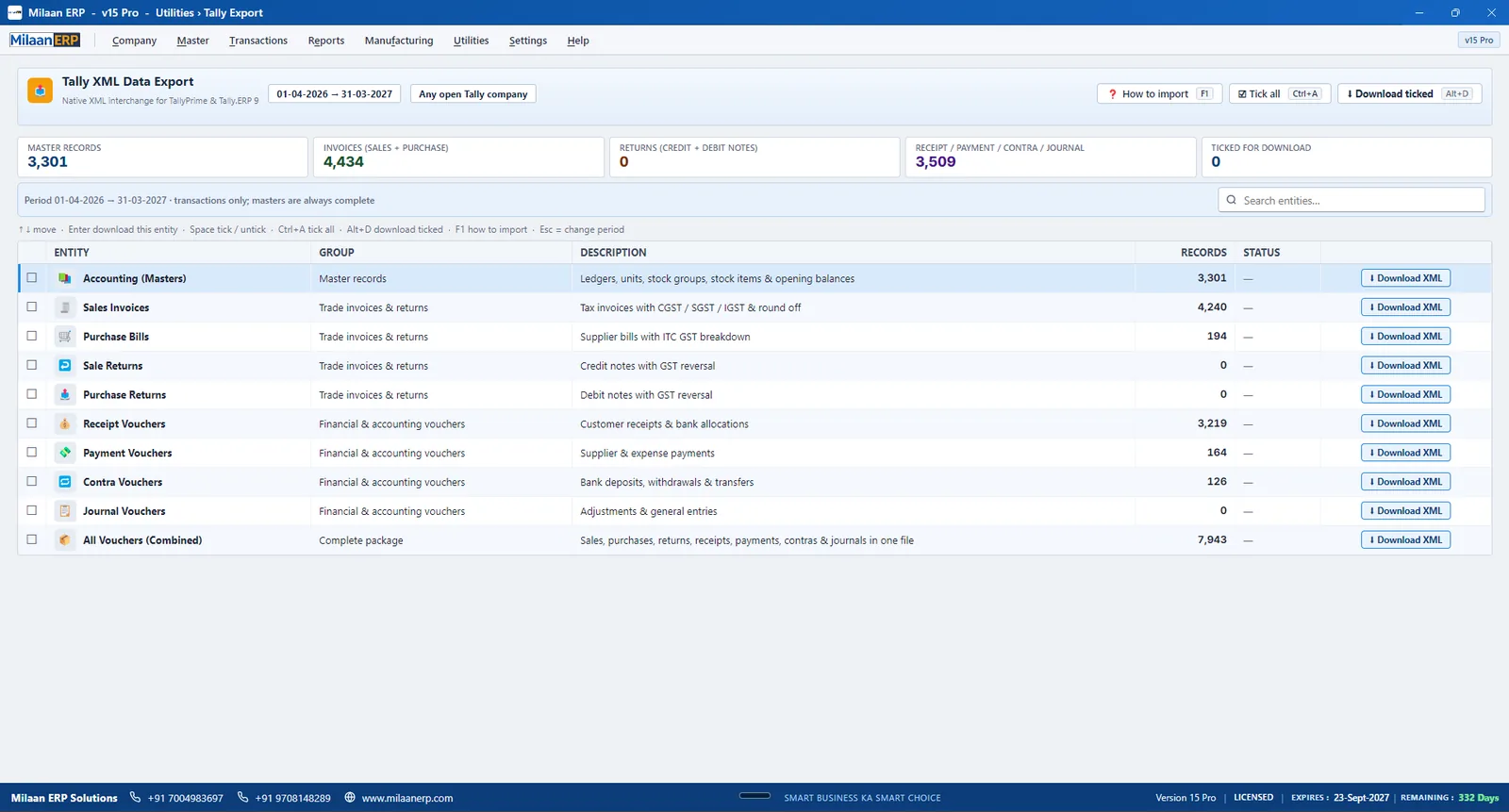Open the Utilities menu

point(471,41)
